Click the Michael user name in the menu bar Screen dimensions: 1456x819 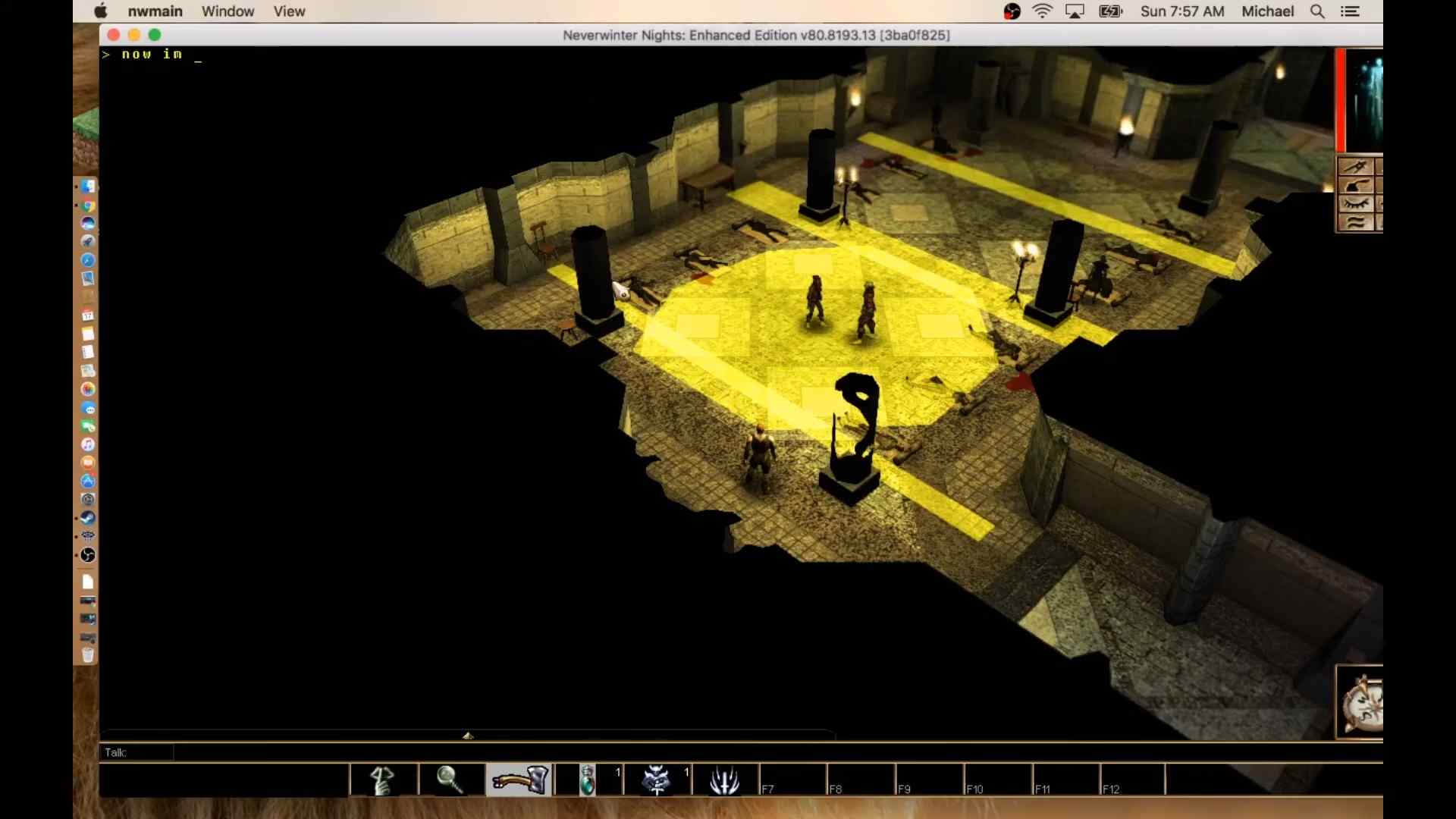point(1267,11)
